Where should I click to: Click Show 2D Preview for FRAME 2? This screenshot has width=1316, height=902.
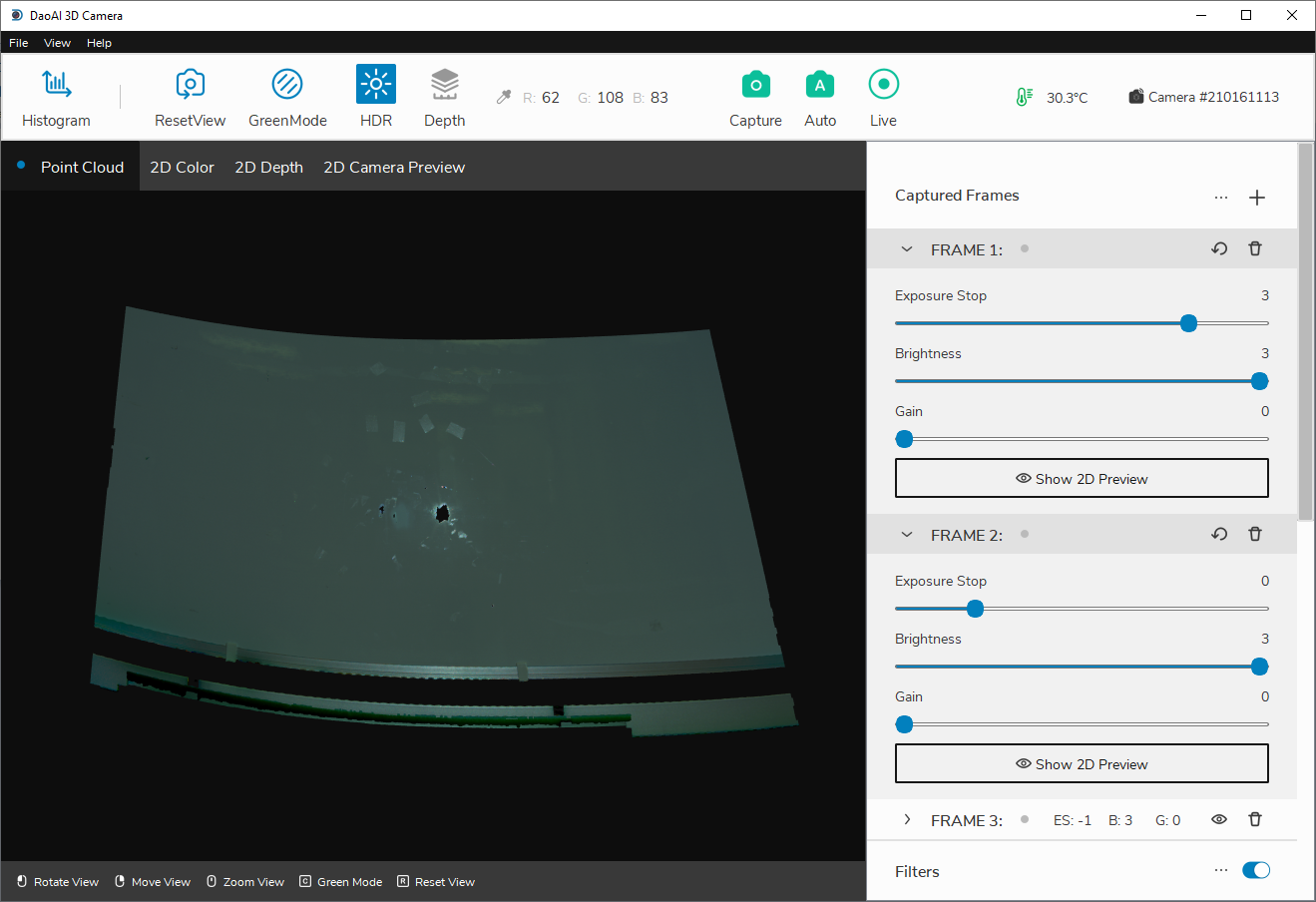[x=1082, y=764]
